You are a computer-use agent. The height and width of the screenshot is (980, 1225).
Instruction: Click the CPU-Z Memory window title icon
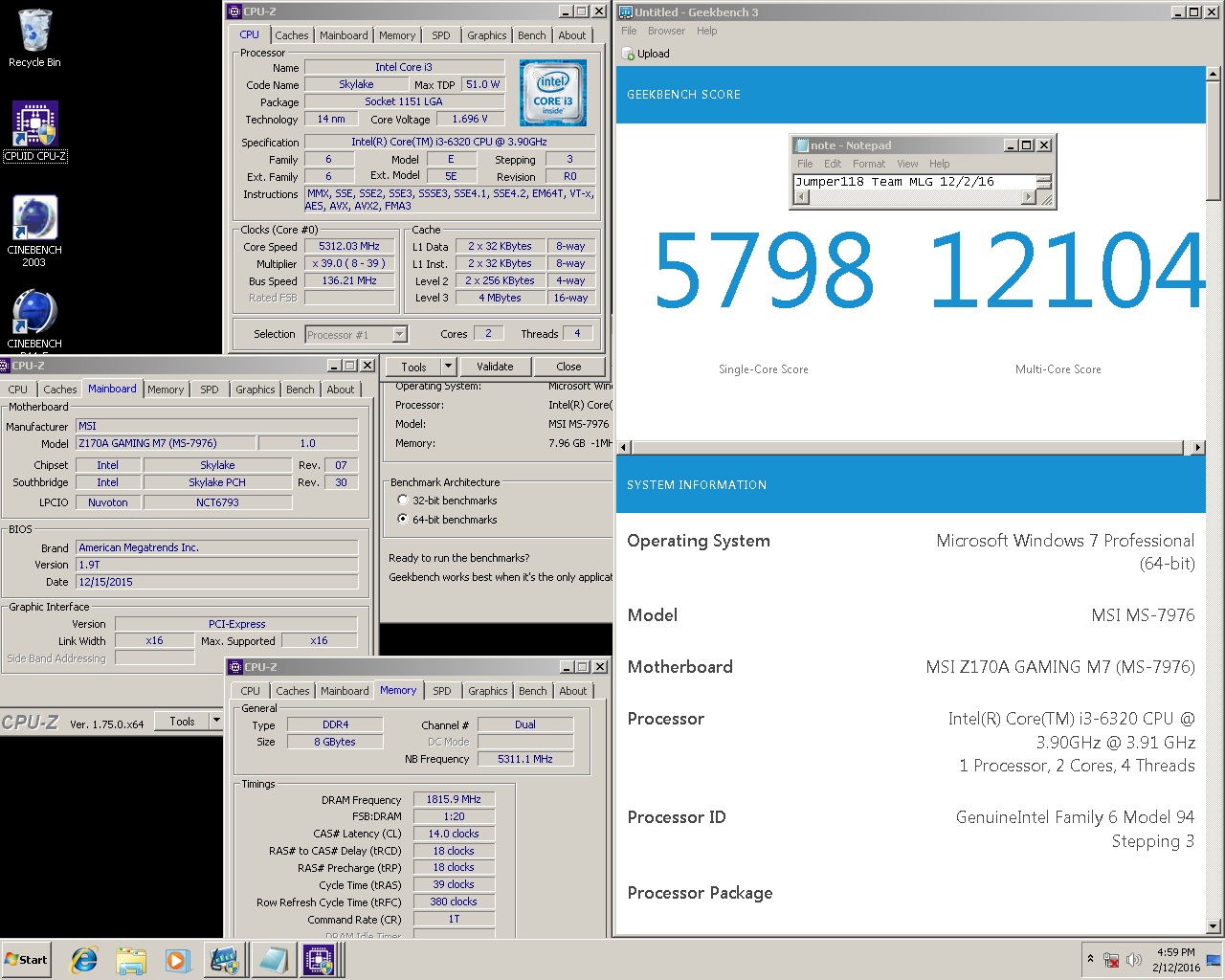click(x=236, y=667)
